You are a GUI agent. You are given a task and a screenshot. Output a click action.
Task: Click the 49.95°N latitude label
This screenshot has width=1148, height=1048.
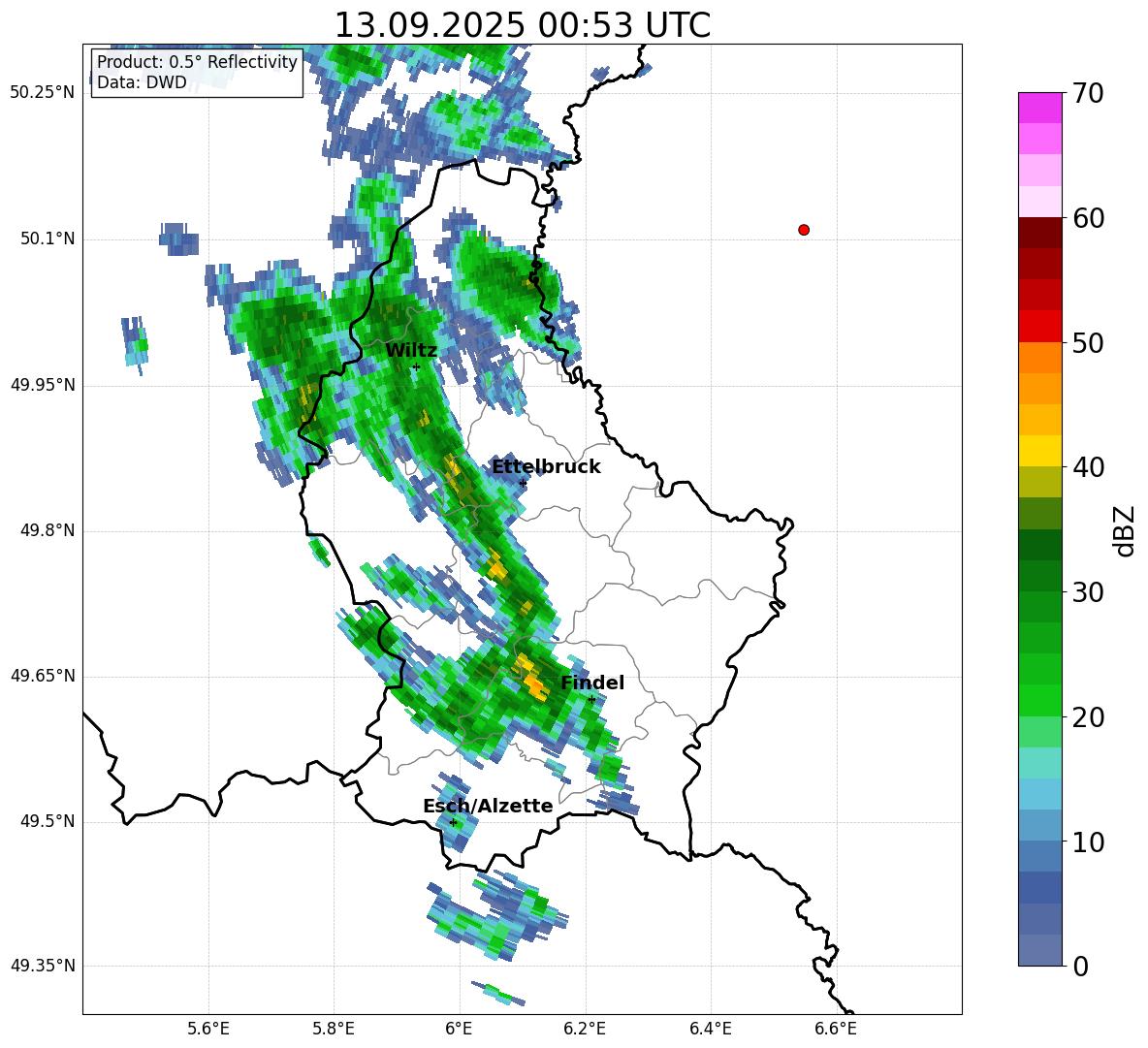42,384
